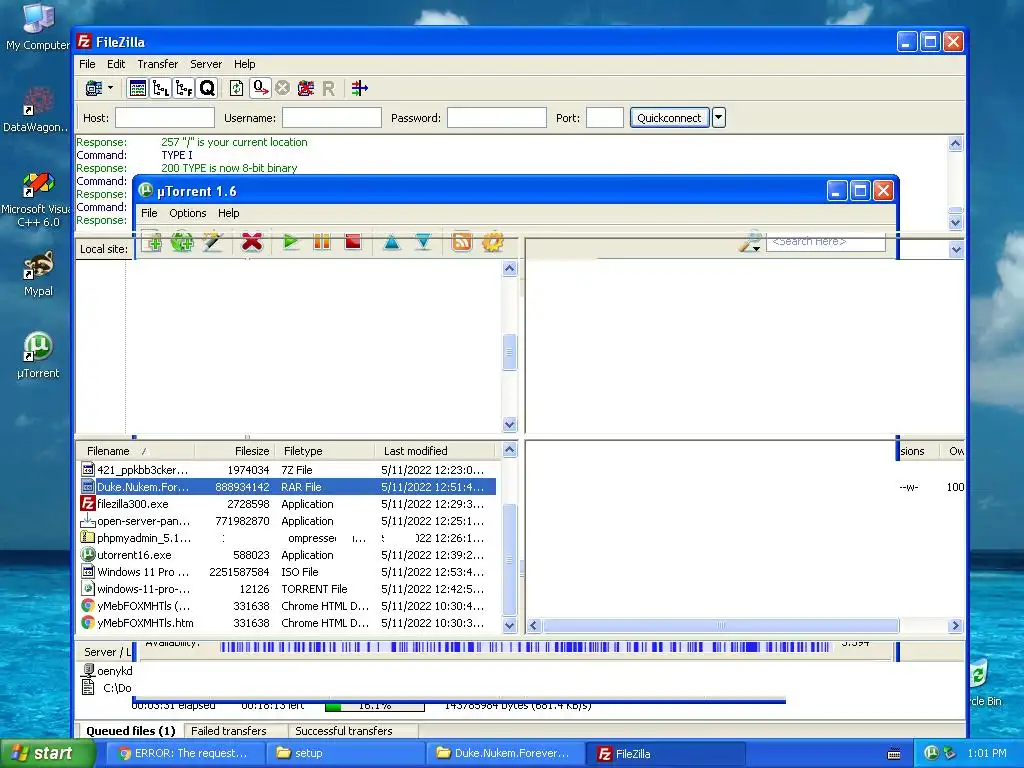Viewport: 1024px width, 768px height.
Task: Open FileZilla Server menu
Action: tap(206, 64)
